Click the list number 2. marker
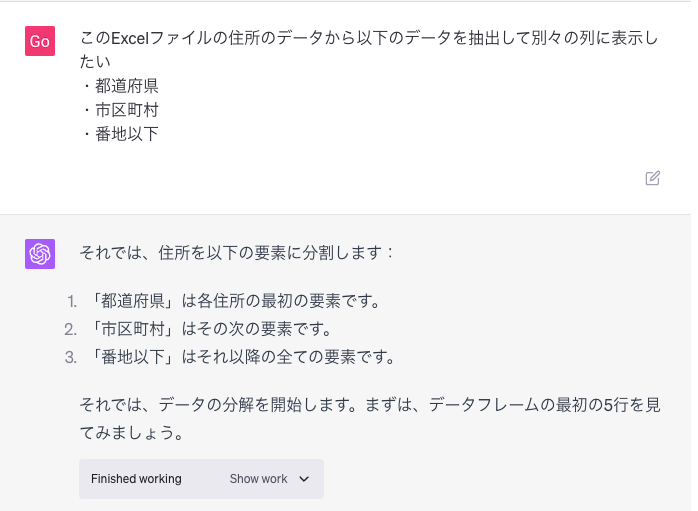 [x=71, y=330]
